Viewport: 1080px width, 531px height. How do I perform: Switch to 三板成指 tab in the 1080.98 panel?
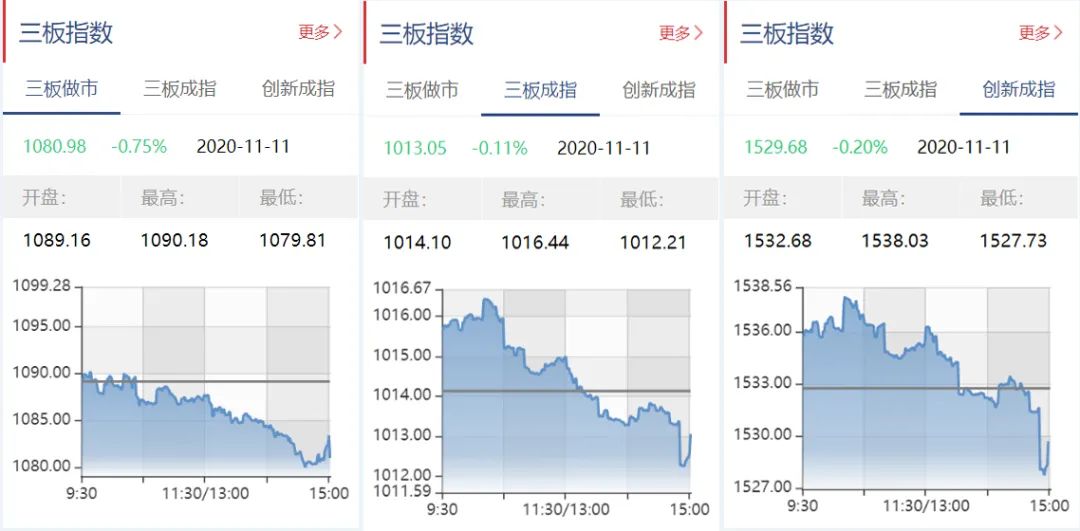tap(180, 89)
